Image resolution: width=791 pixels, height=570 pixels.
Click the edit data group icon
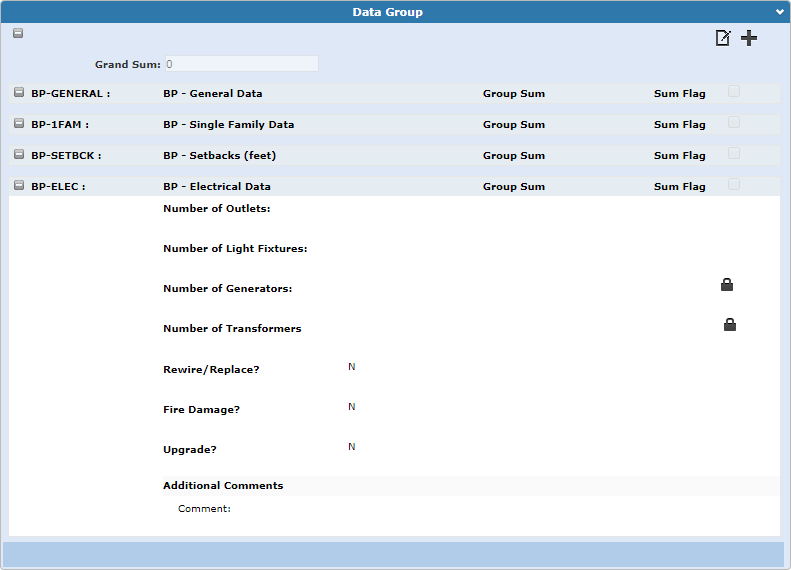[x=723, y=38]
